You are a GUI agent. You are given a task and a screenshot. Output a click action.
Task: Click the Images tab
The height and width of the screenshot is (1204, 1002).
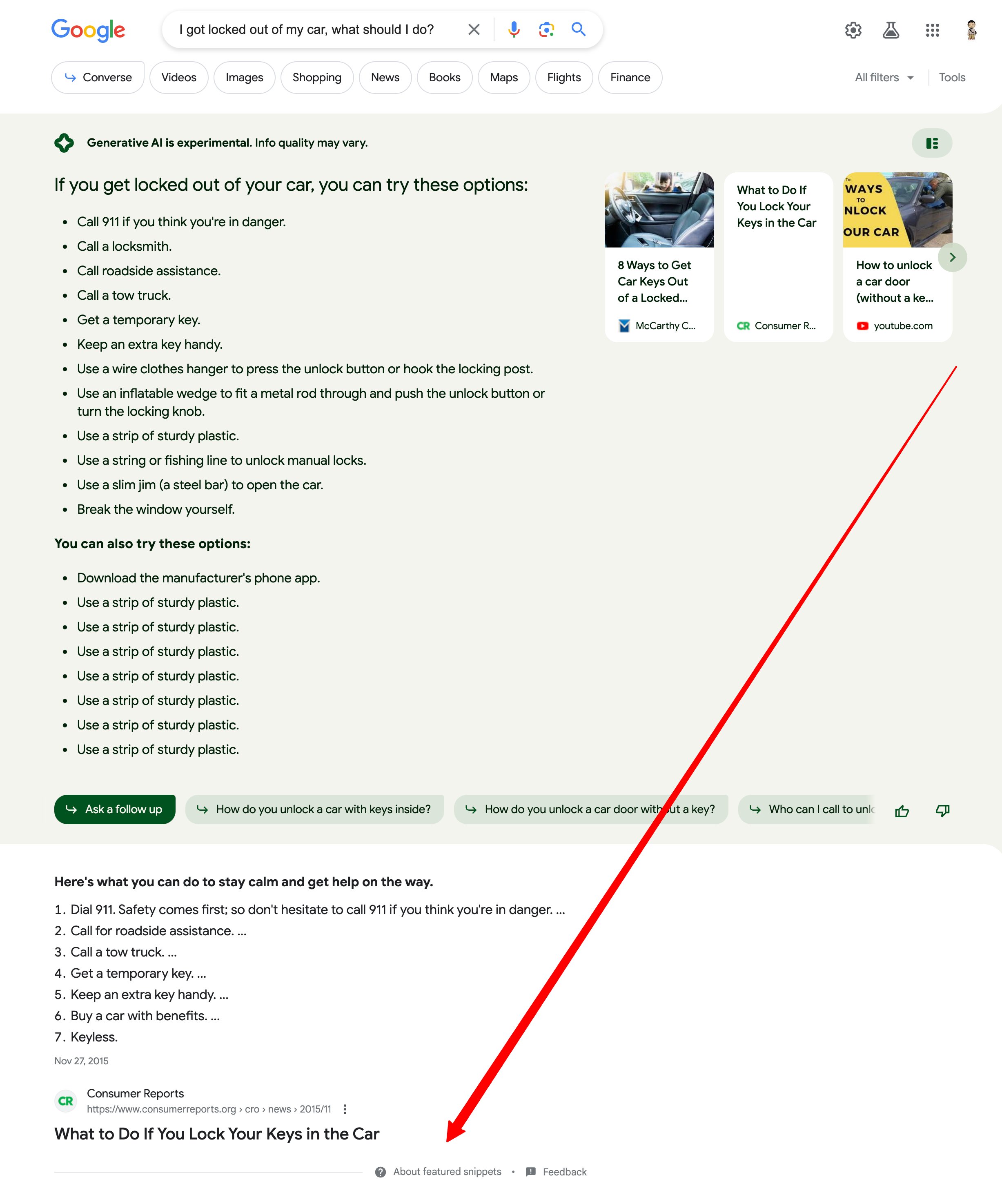pyautogui.click(x=244, y=77)
